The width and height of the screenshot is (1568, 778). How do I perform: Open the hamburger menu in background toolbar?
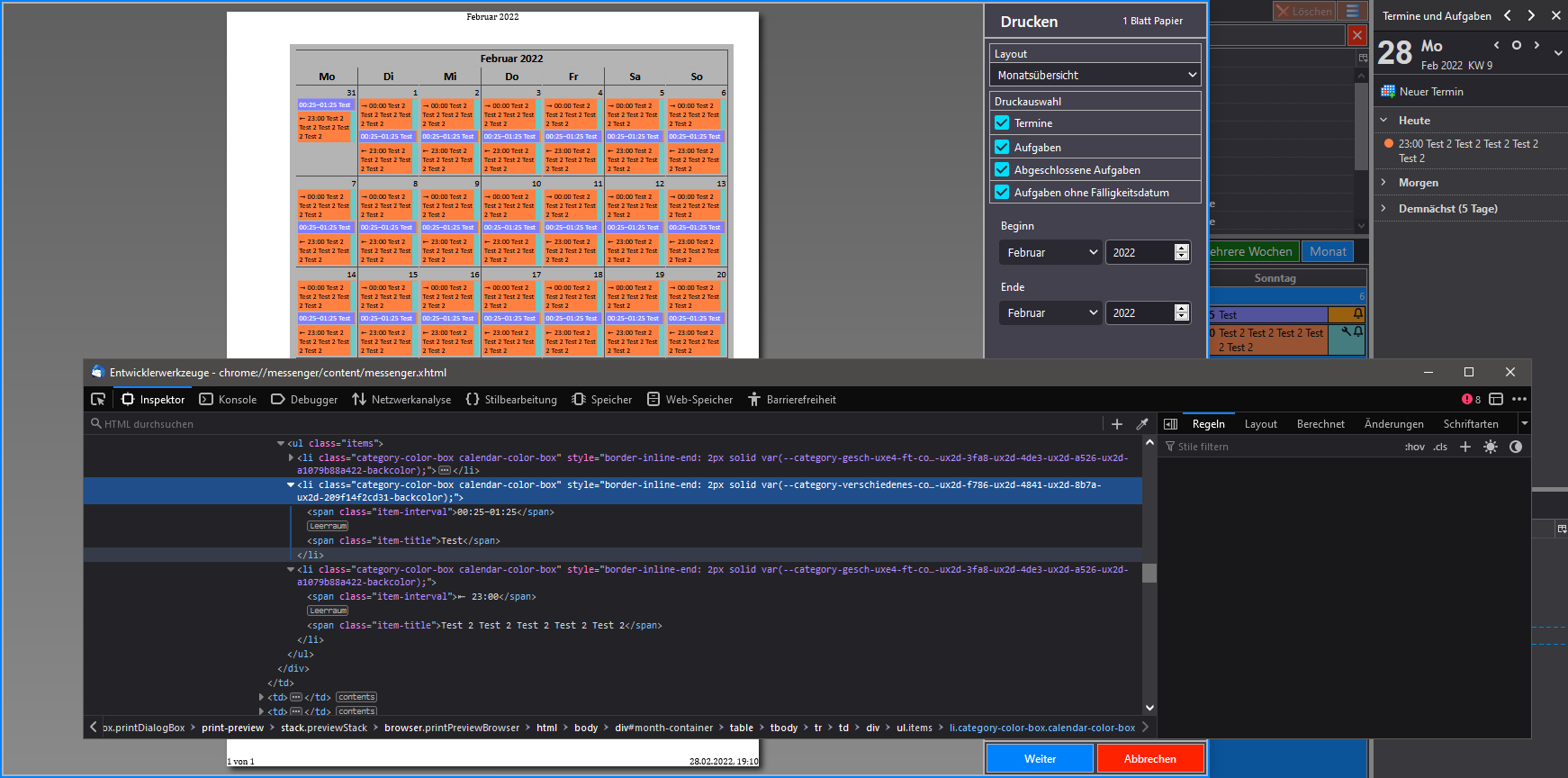(x=1352, y=11)
